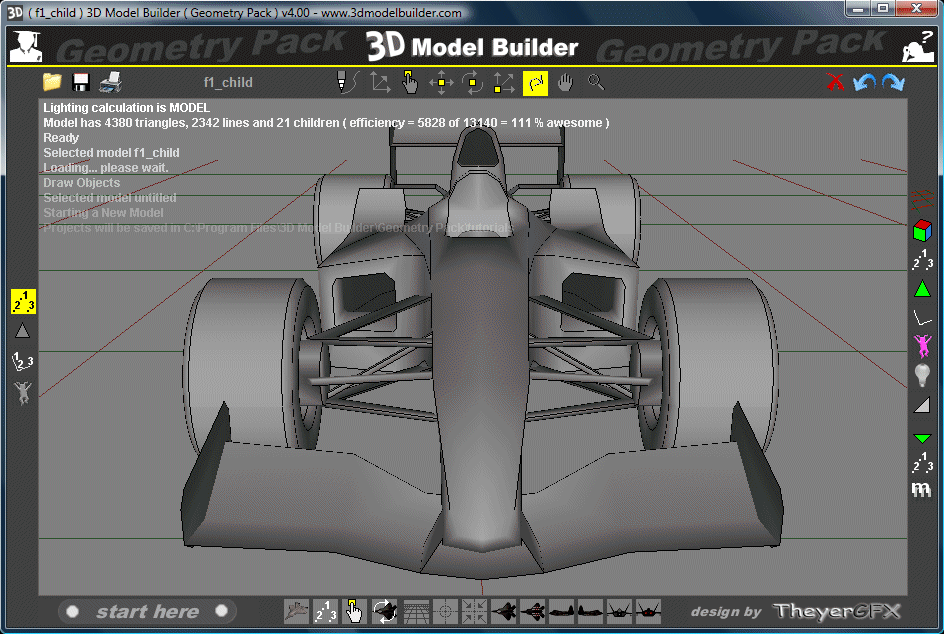Toggle scene lighting with the bulb icon
Image resolution: width=944 pixels, height=634 pixels.
click(922, 376)
